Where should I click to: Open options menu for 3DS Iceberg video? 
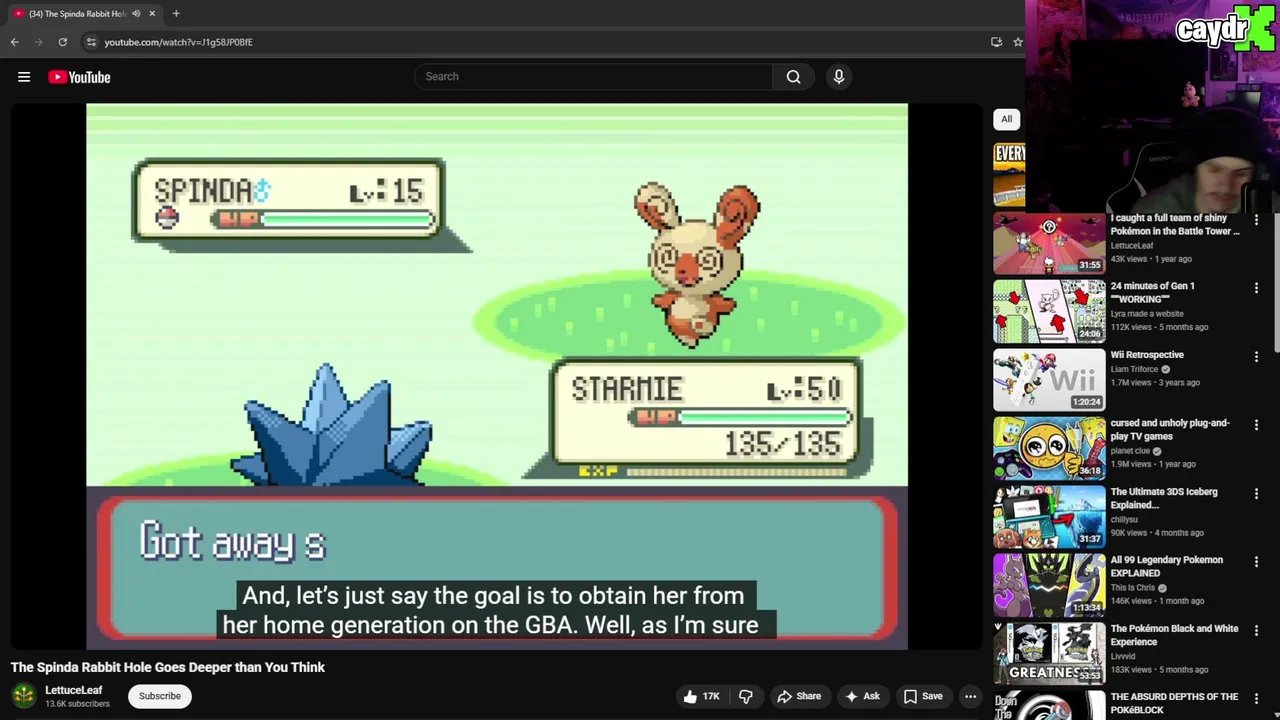click(1256, 493)
